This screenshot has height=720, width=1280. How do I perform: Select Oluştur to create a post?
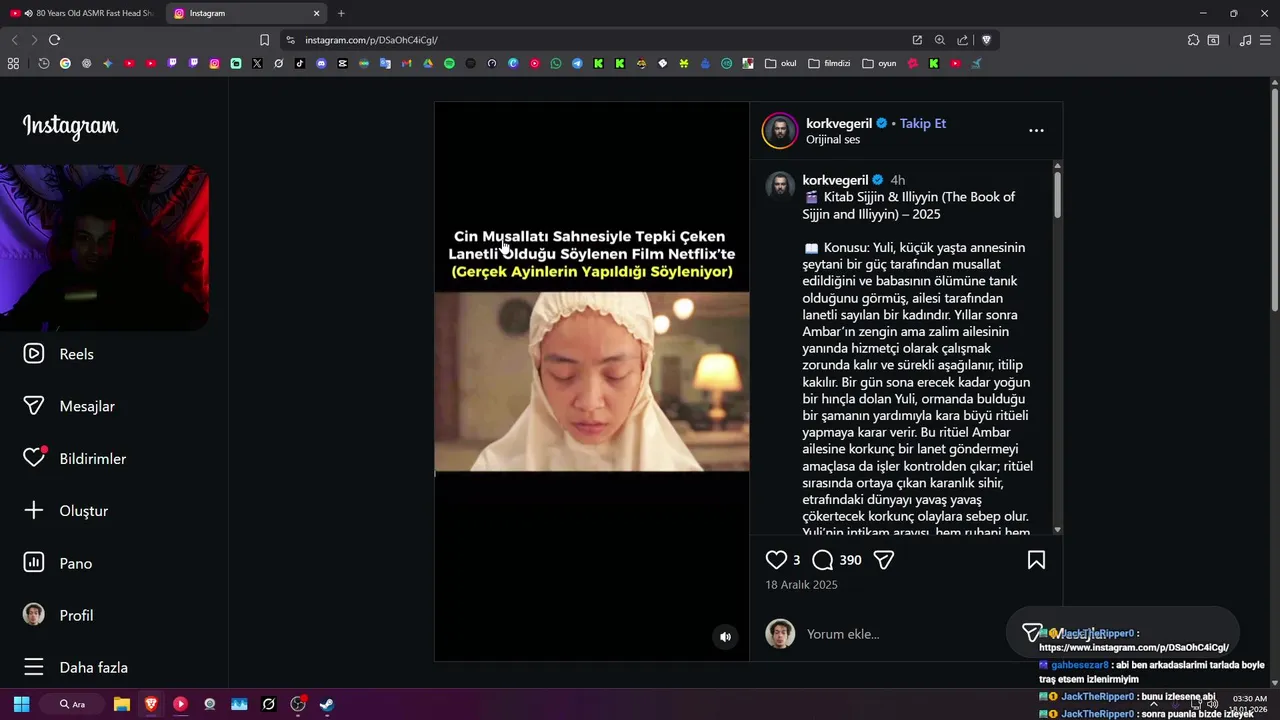pos(66,511)
